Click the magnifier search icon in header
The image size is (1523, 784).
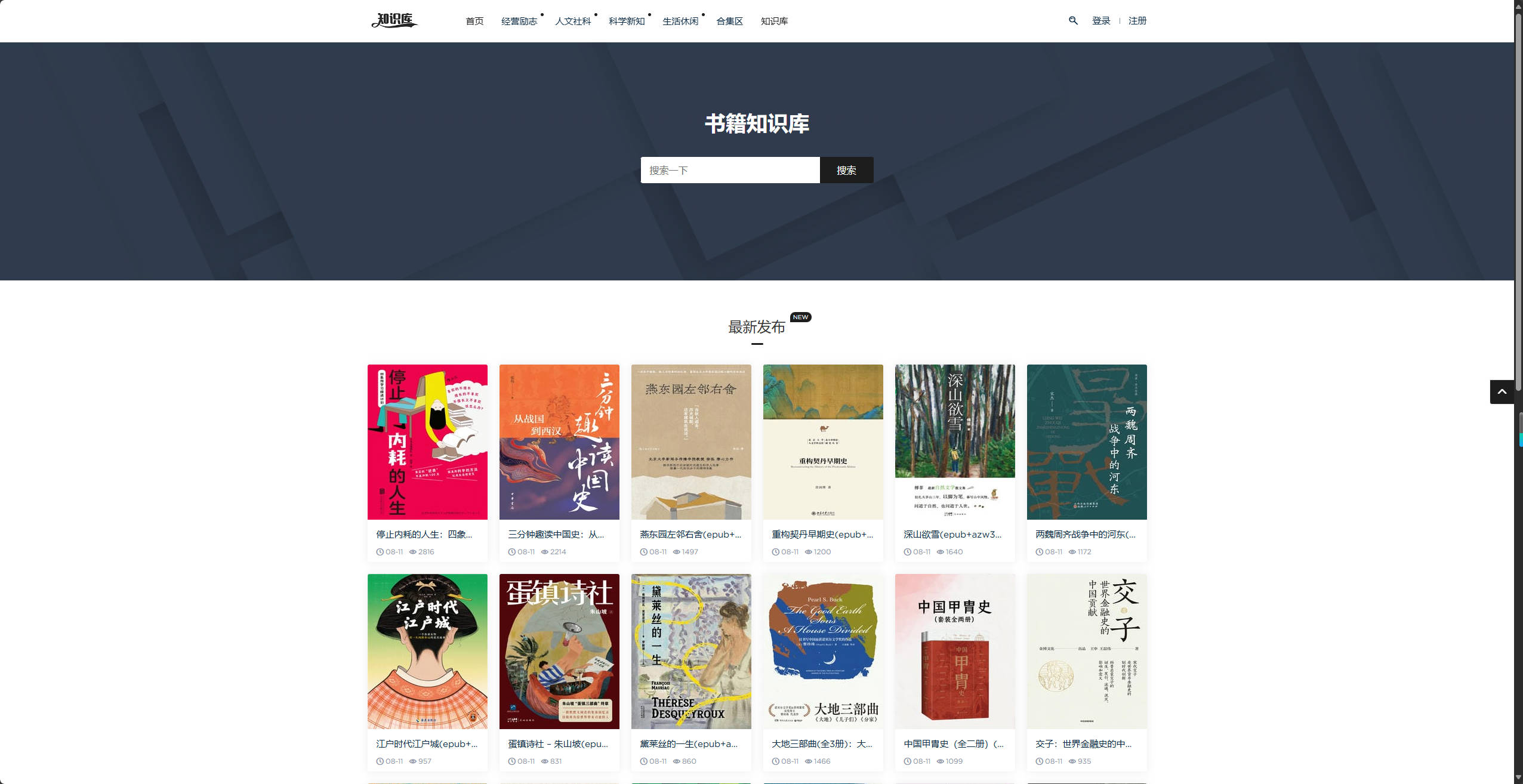click(1073, 21)
